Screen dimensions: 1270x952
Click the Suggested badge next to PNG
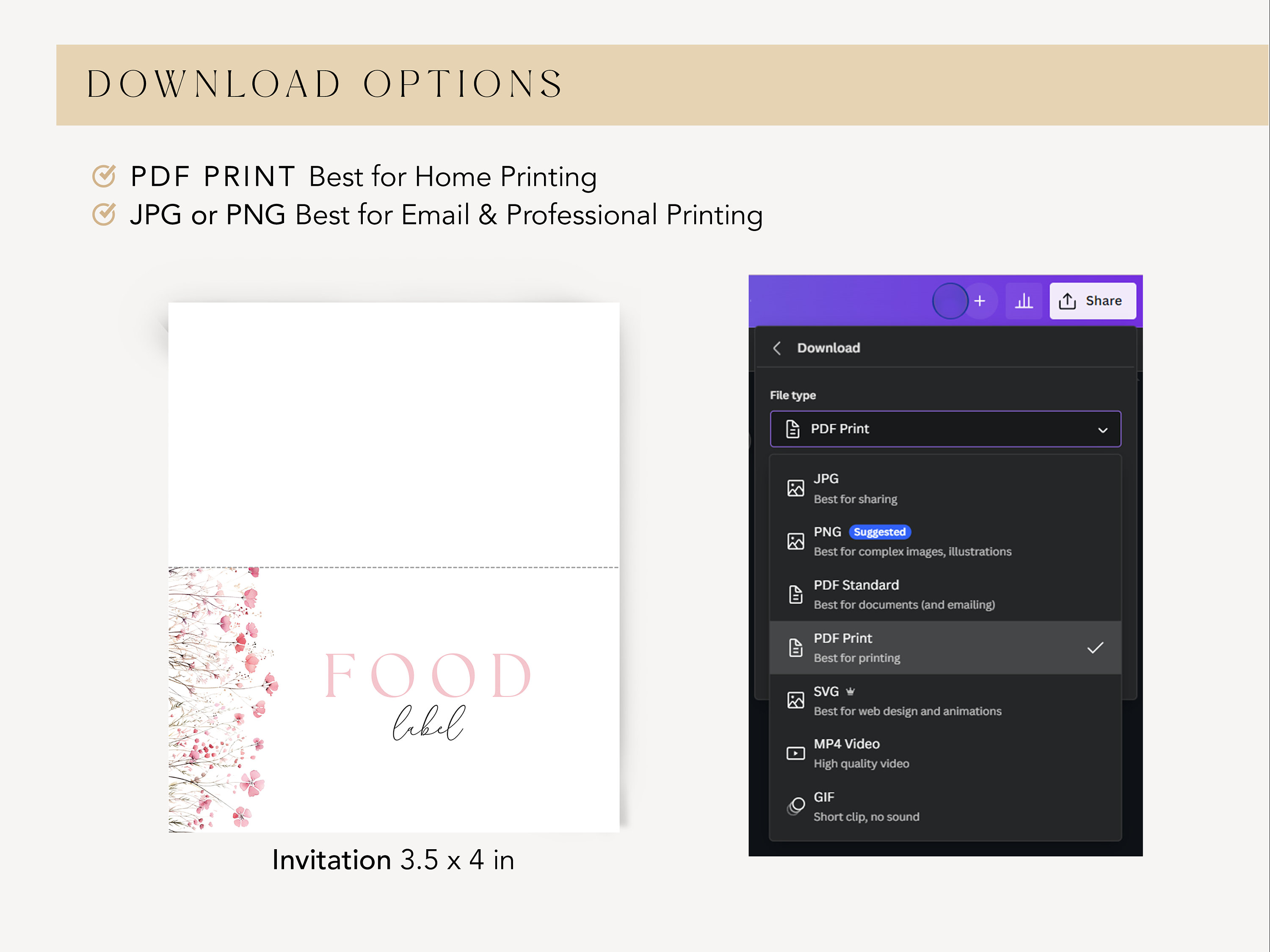pyautogui.click(x=879, y=532)
